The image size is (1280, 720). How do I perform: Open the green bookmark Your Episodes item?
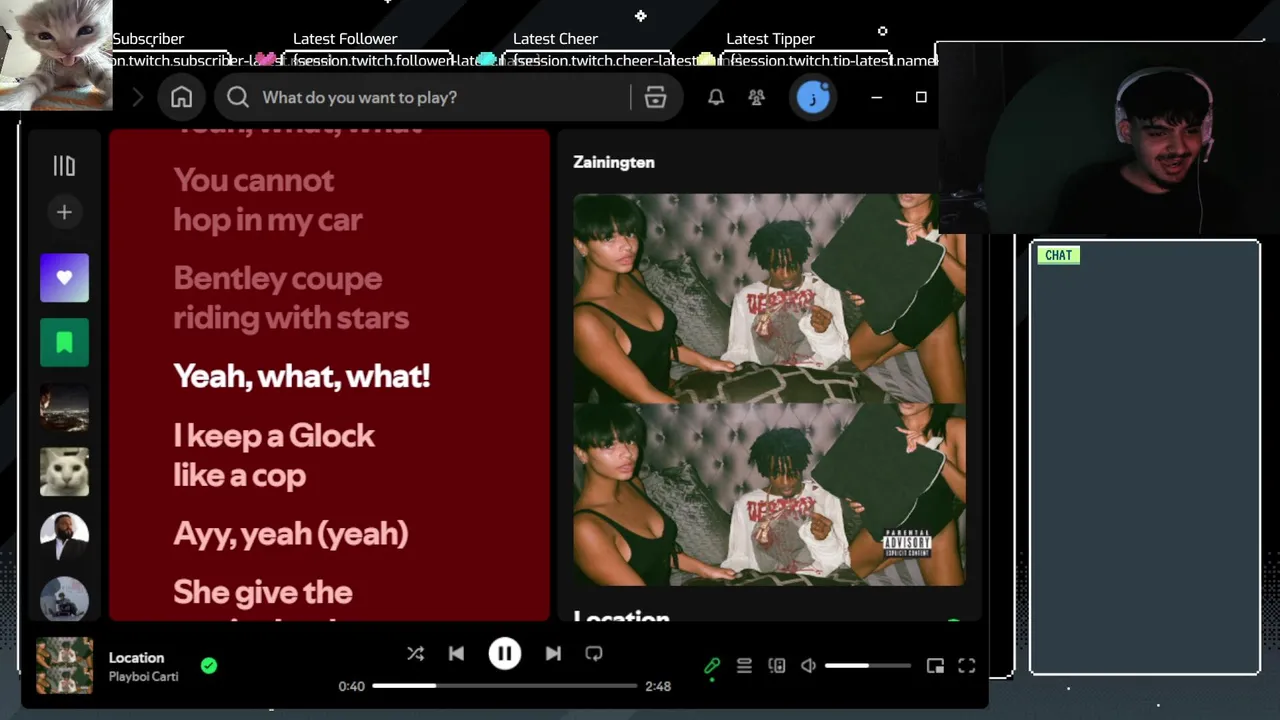pyautogui.click(x=64, y=343)
